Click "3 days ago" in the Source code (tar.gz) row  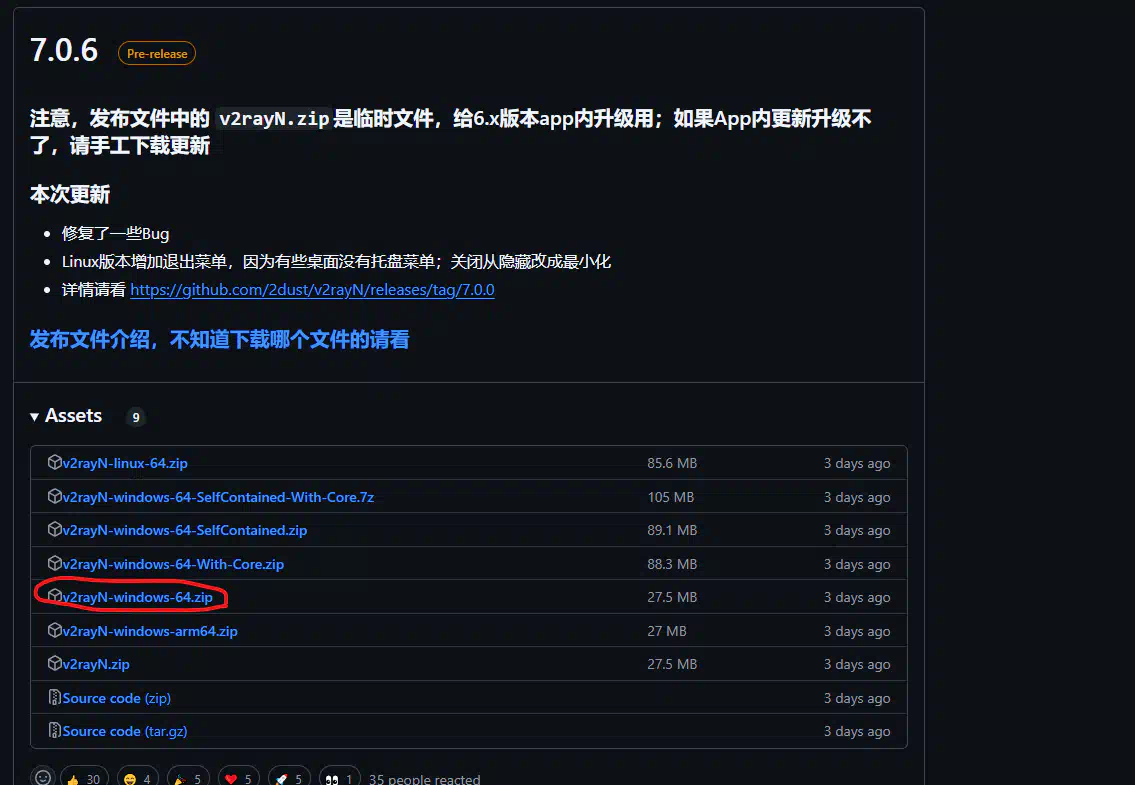coord(857,731)
